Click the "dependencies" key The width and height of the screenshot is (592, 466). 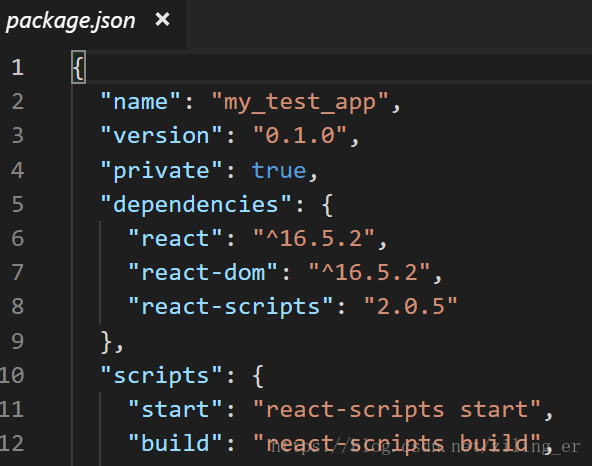tap(196, 204)
